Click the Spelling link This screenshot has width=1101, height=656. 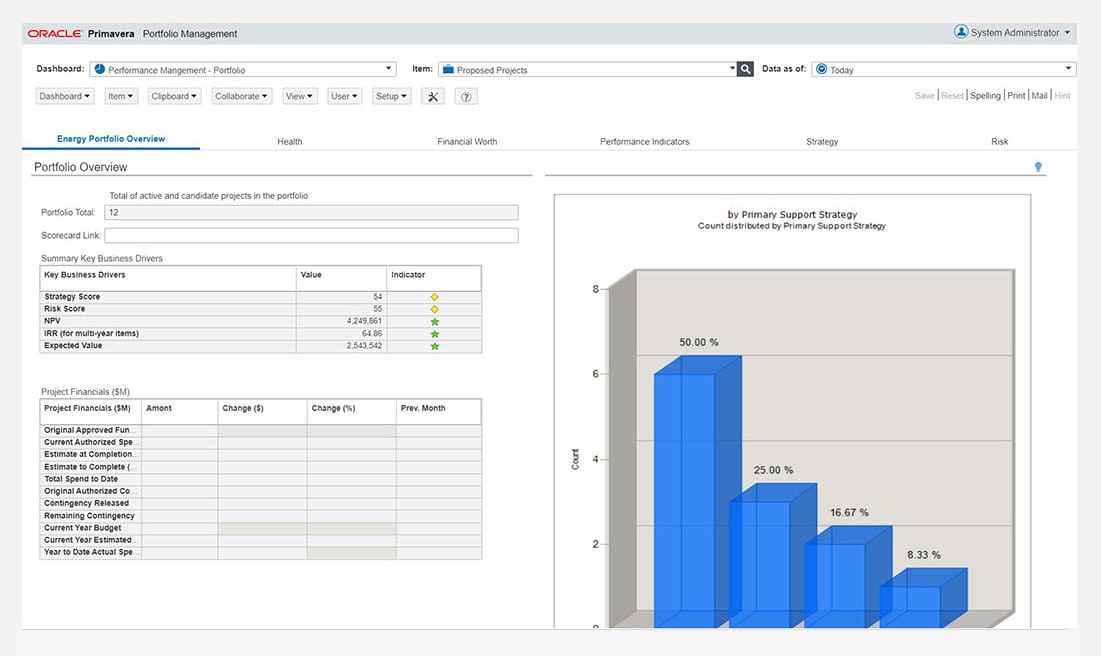[x=985, y=96]
